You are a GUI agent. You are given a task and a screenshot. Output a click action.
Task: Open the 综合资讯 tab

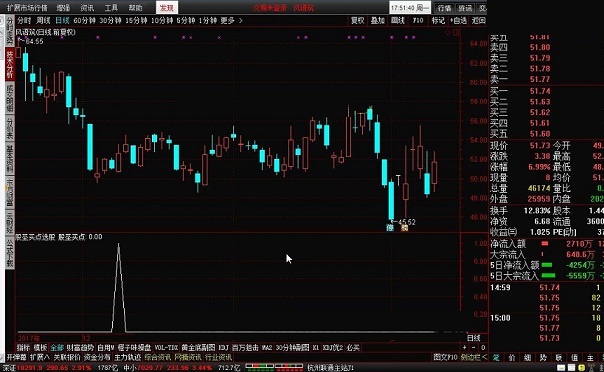coord(158,357)
